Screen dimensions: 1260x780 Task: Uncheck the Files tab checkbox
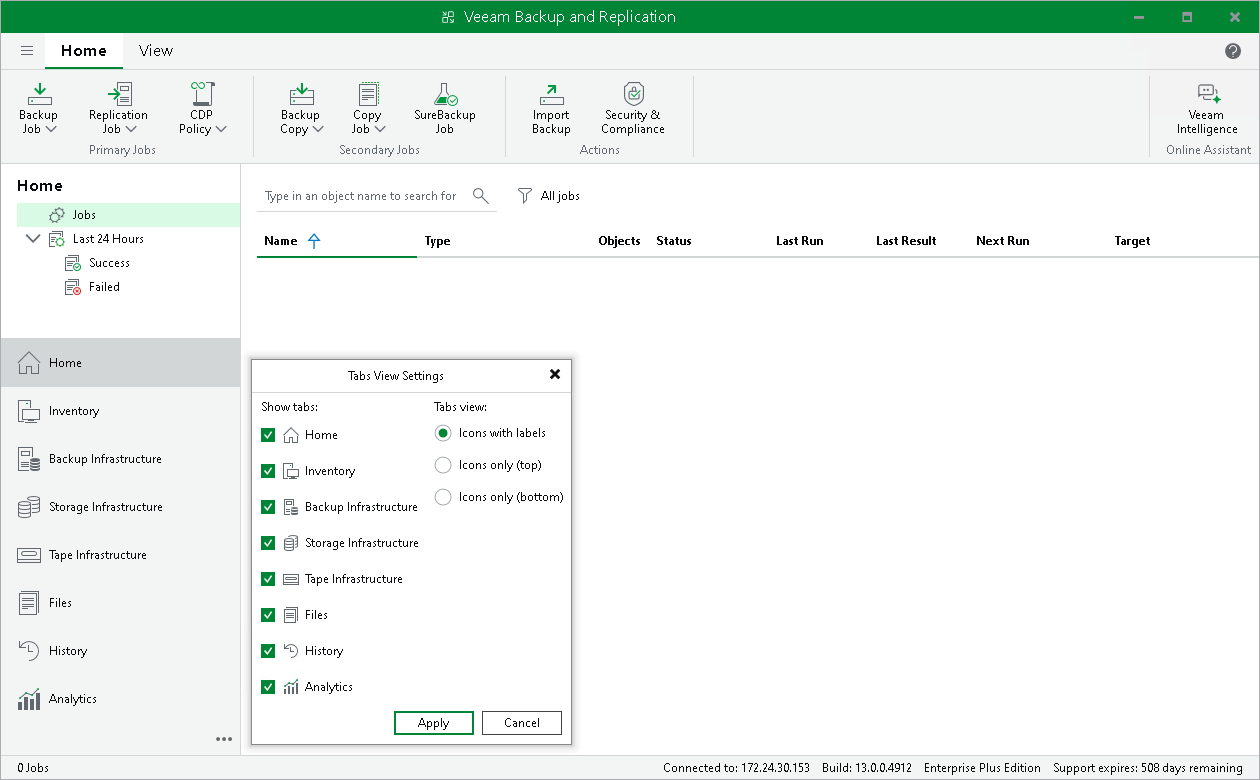268,615
